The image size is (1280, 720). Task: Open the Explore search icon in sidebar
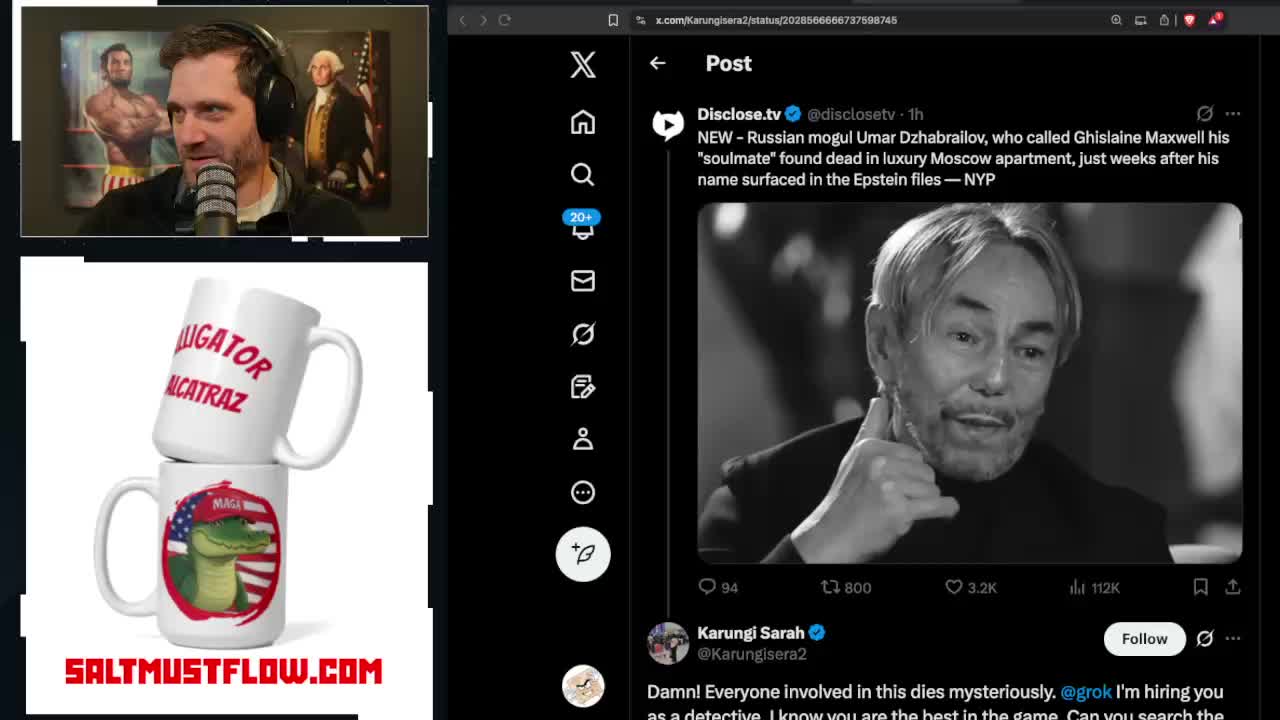(583, 175)
